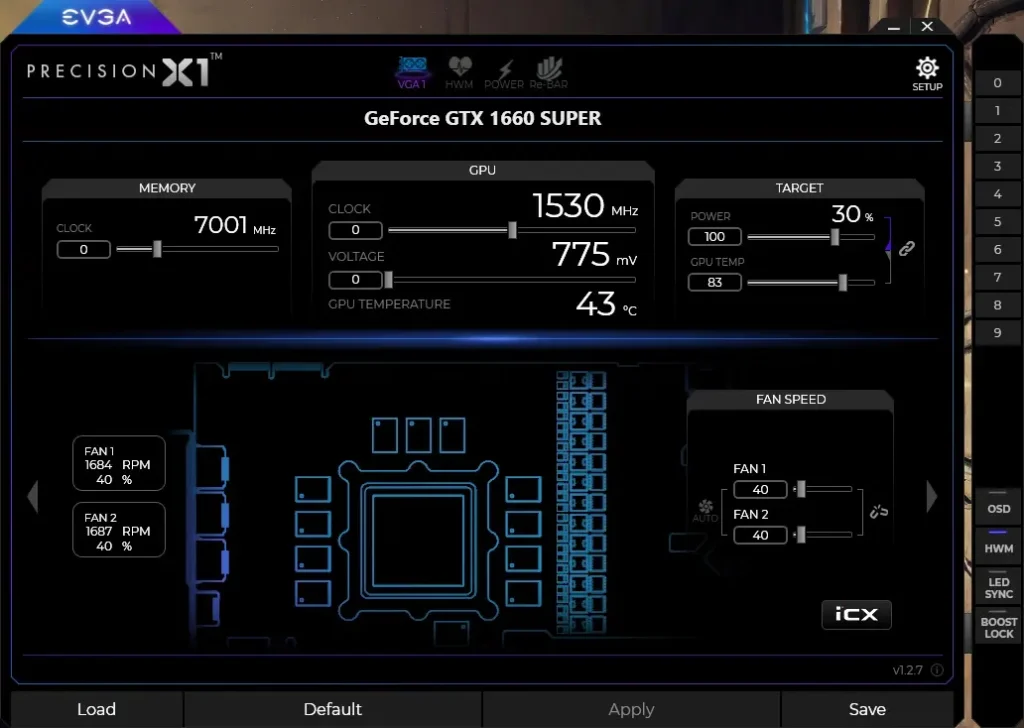Select profile slot 0
The width and height of the screenshot is (1024, 728).
coord(997,84)
